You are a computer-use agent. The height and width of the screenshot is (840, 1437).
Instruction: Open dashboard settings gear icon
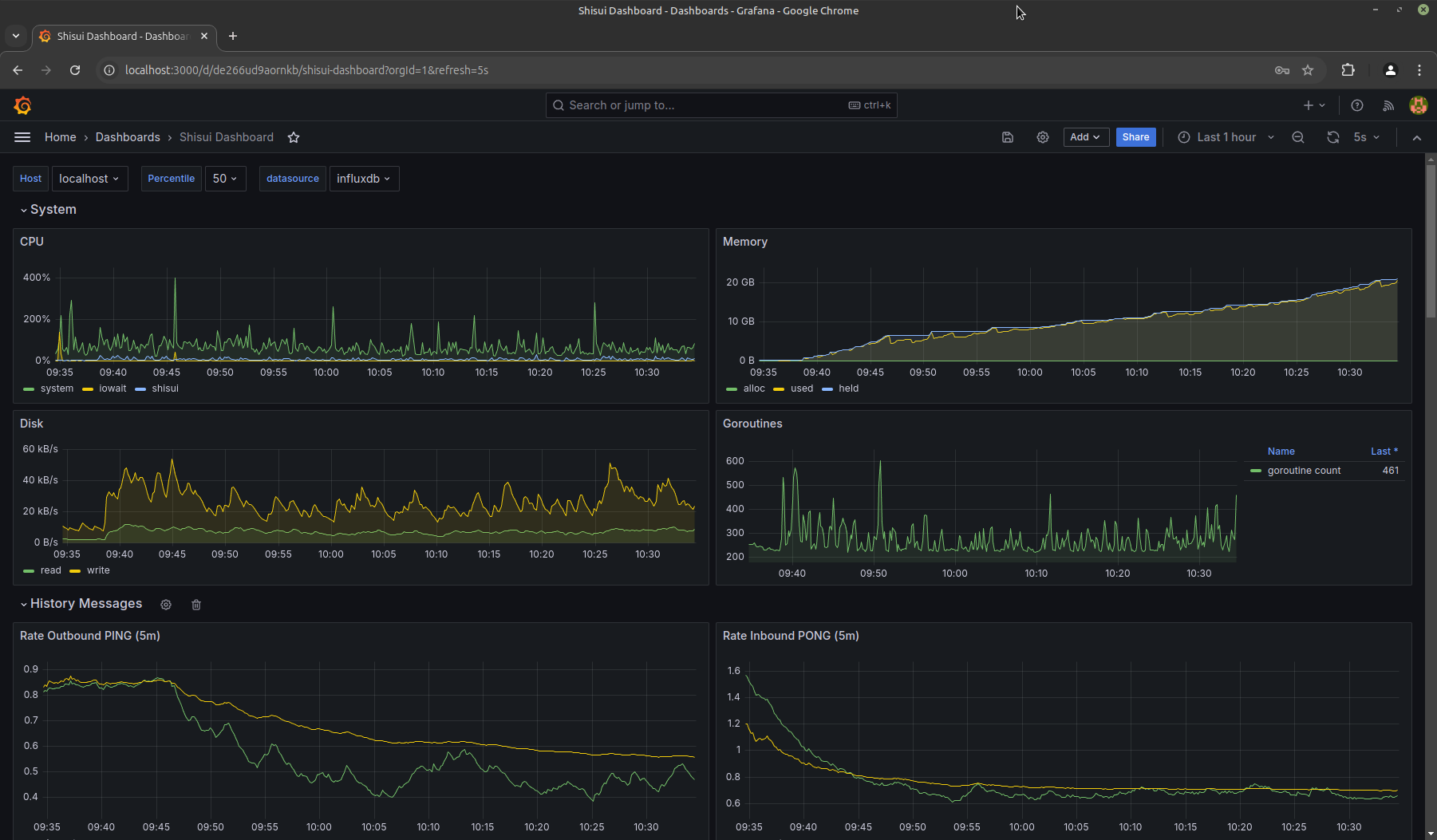[1043, 137]
